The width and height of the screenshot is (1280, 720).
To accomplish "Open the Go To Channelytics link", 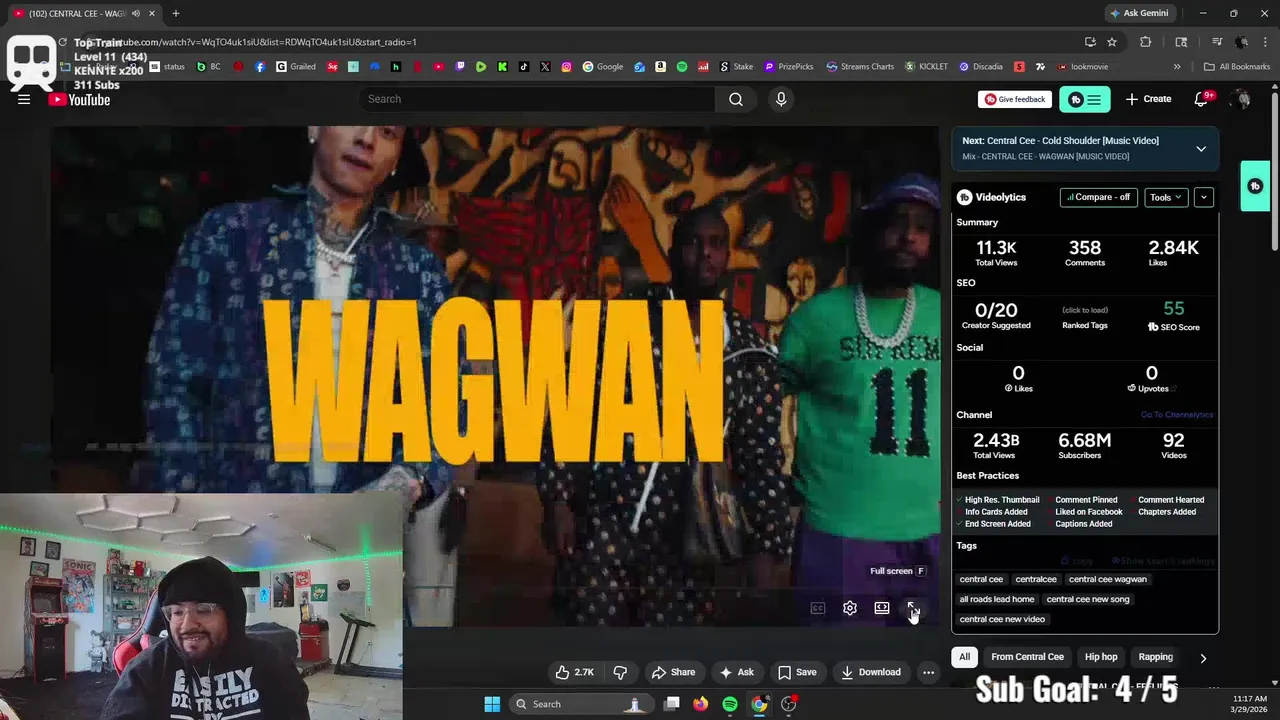I will coord(1177,415).
